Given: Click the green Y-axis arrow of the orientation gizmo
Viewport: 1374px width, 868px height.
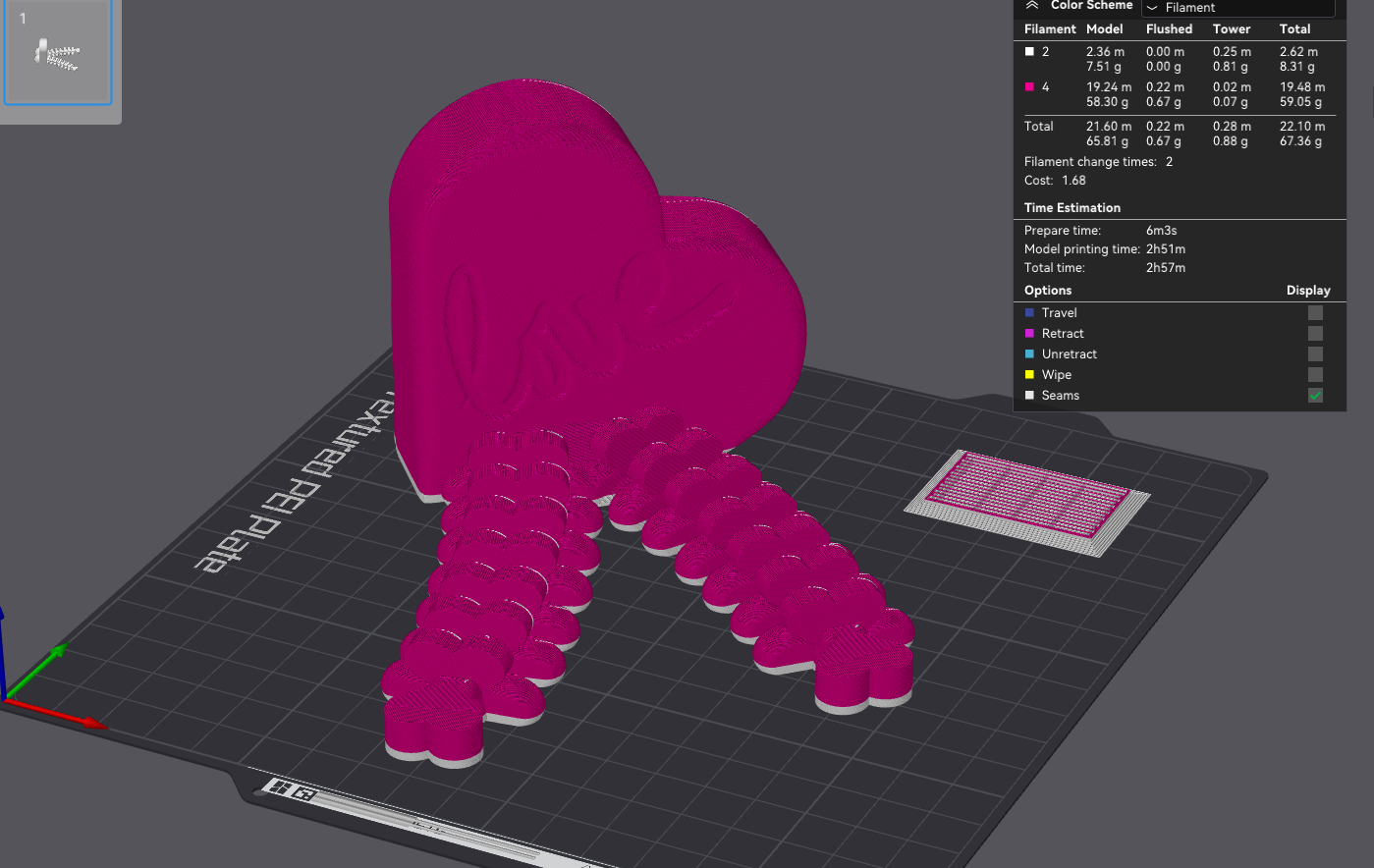Looking at the screenshot, I should [61, 649].
